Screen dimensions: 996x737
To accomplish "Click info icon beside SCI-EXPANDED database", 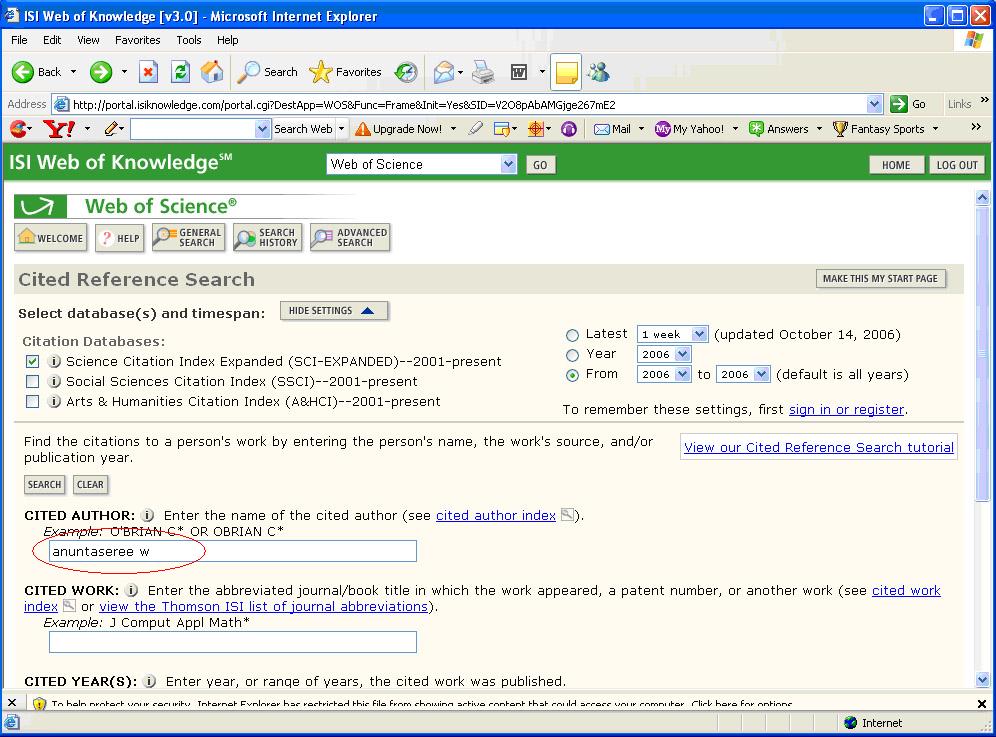I will (55, 362).
